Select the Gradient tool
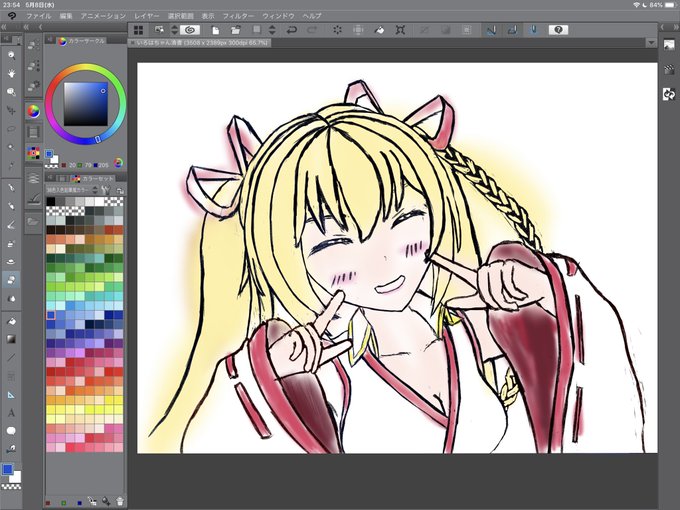 11,339
